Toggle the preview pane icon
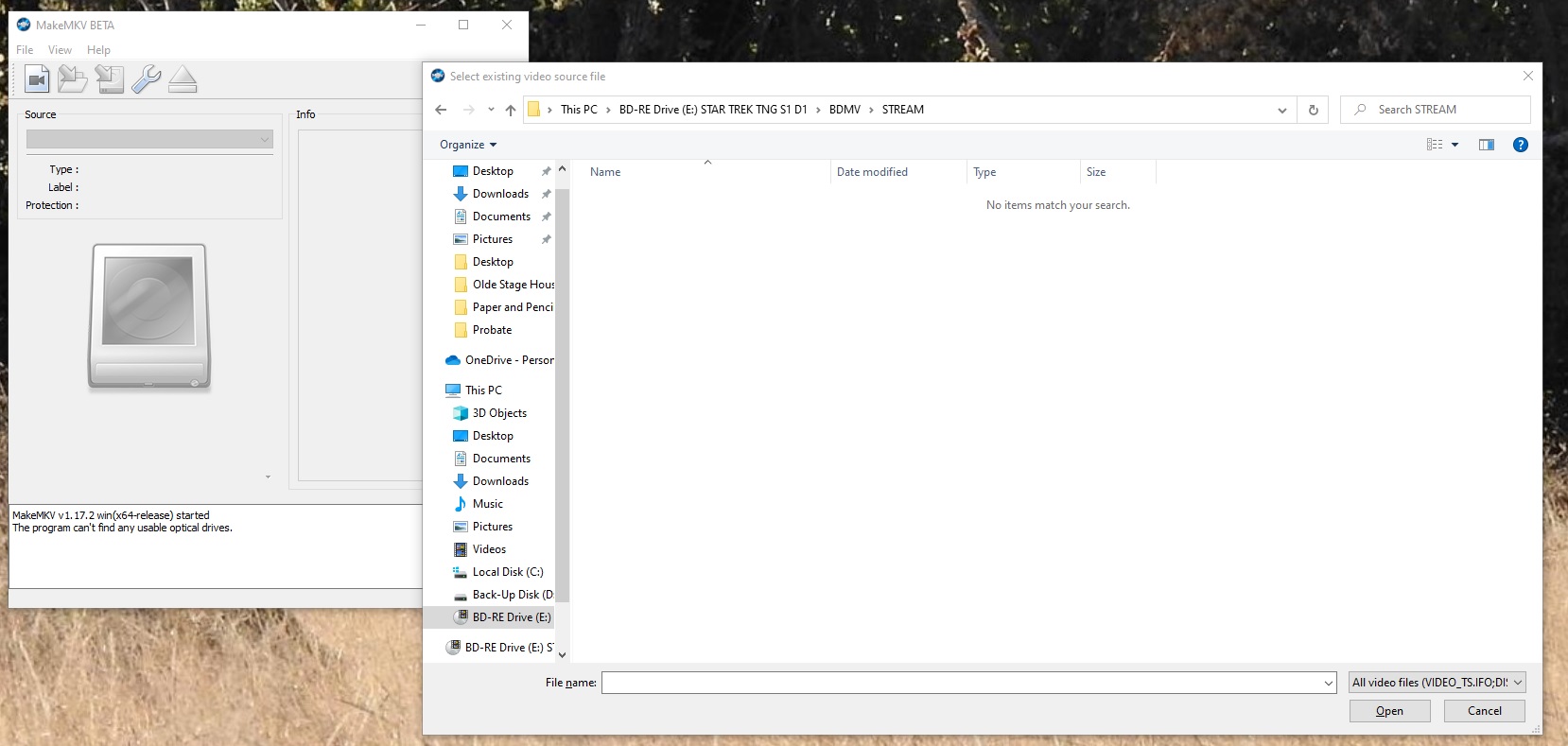The height and width of the screenshot is (746, 1568). click(1487, 145)
